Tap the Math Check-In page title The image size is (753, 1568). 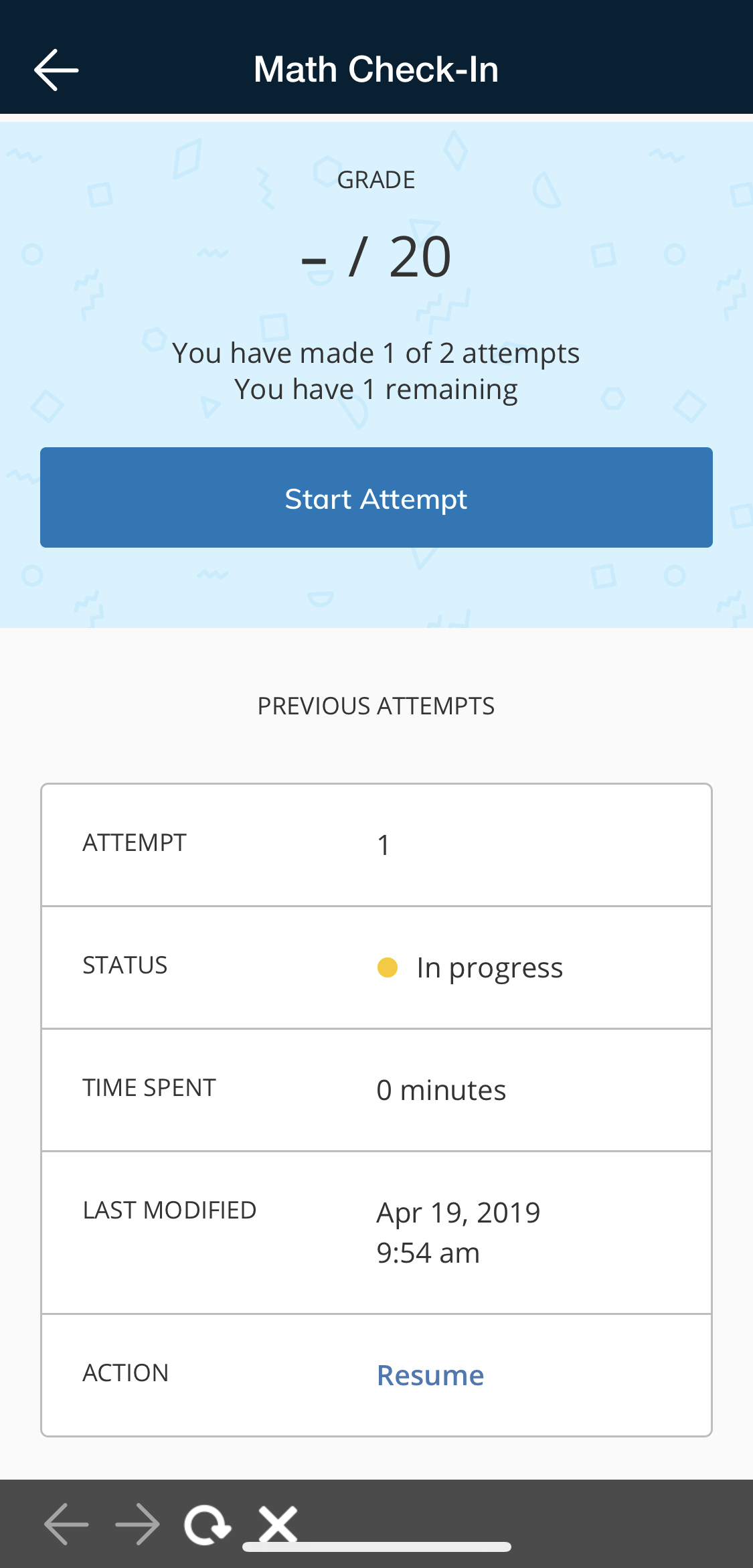click(376, 70)
